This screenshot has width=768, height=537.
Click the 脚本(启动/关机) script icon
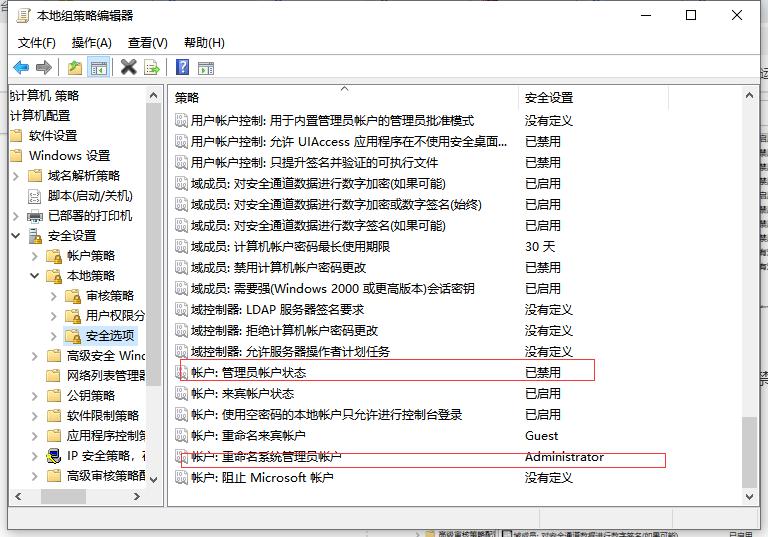(35, 196)
